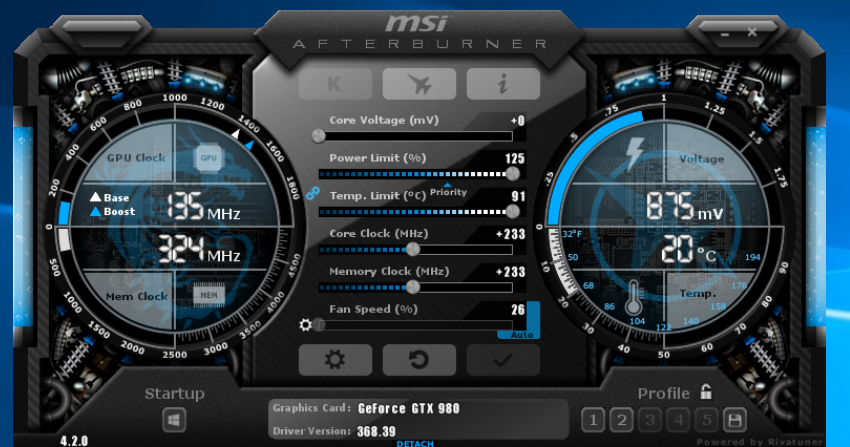Click the Temp. Limit slider handle
The image size is (850, 447).
(x=512, y=211)
